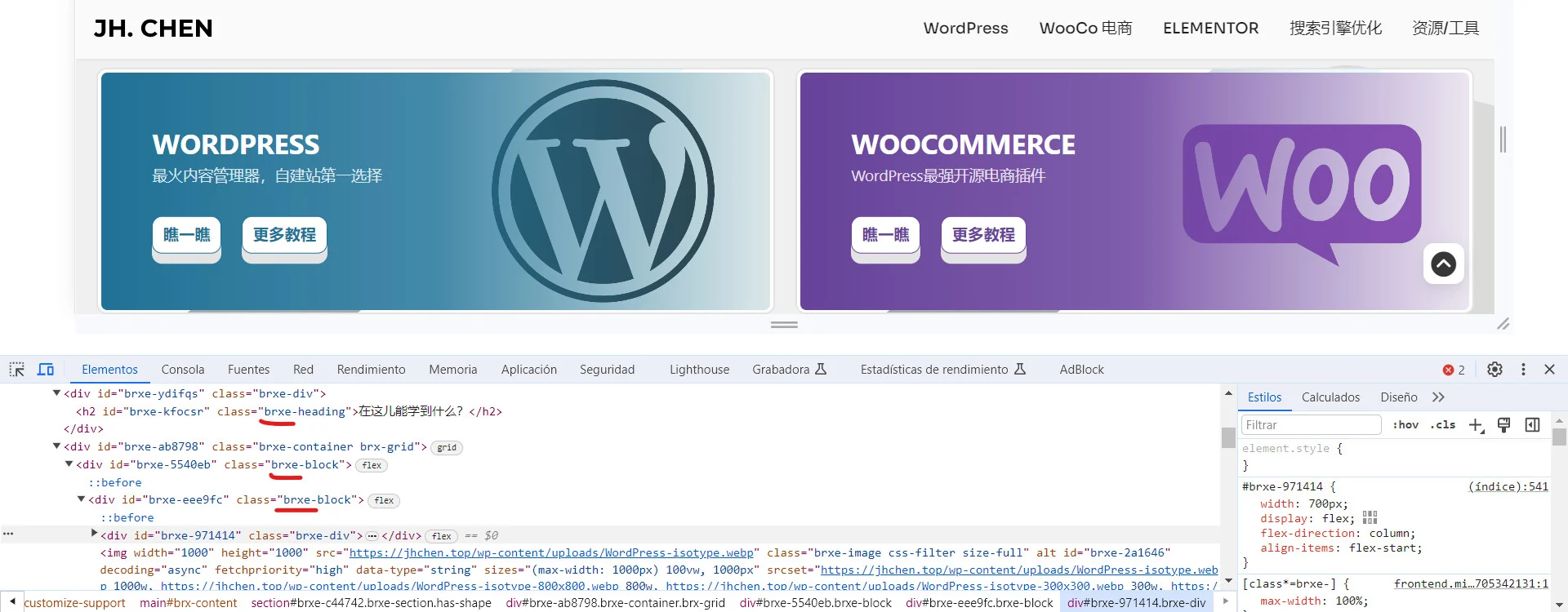This screenshot has height=612, width=1568.
Task: Close the DevTools panel
Action: point(1549,370)
